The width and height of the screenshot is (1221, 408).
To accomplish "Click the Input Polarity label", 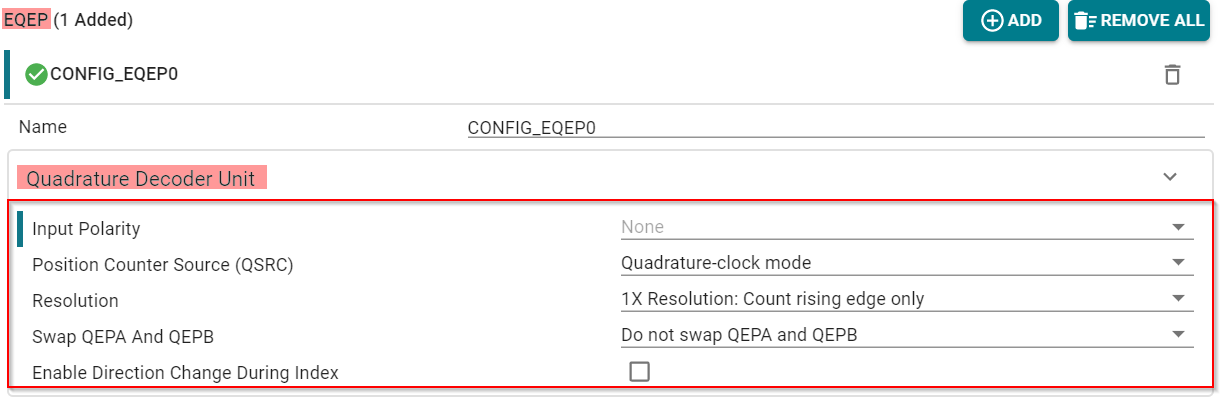I will pyautogui.click(x=86, y=229).
